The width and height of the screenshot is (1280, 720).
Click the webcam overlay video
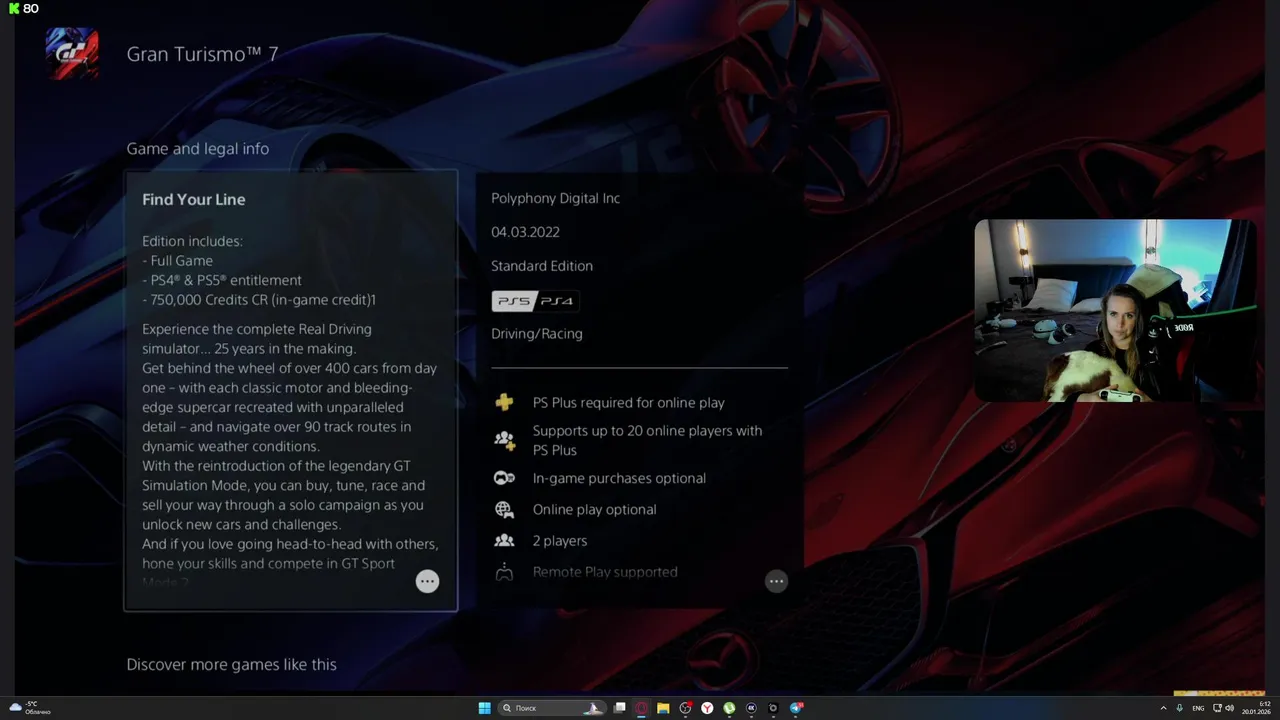coord(1115,310)
